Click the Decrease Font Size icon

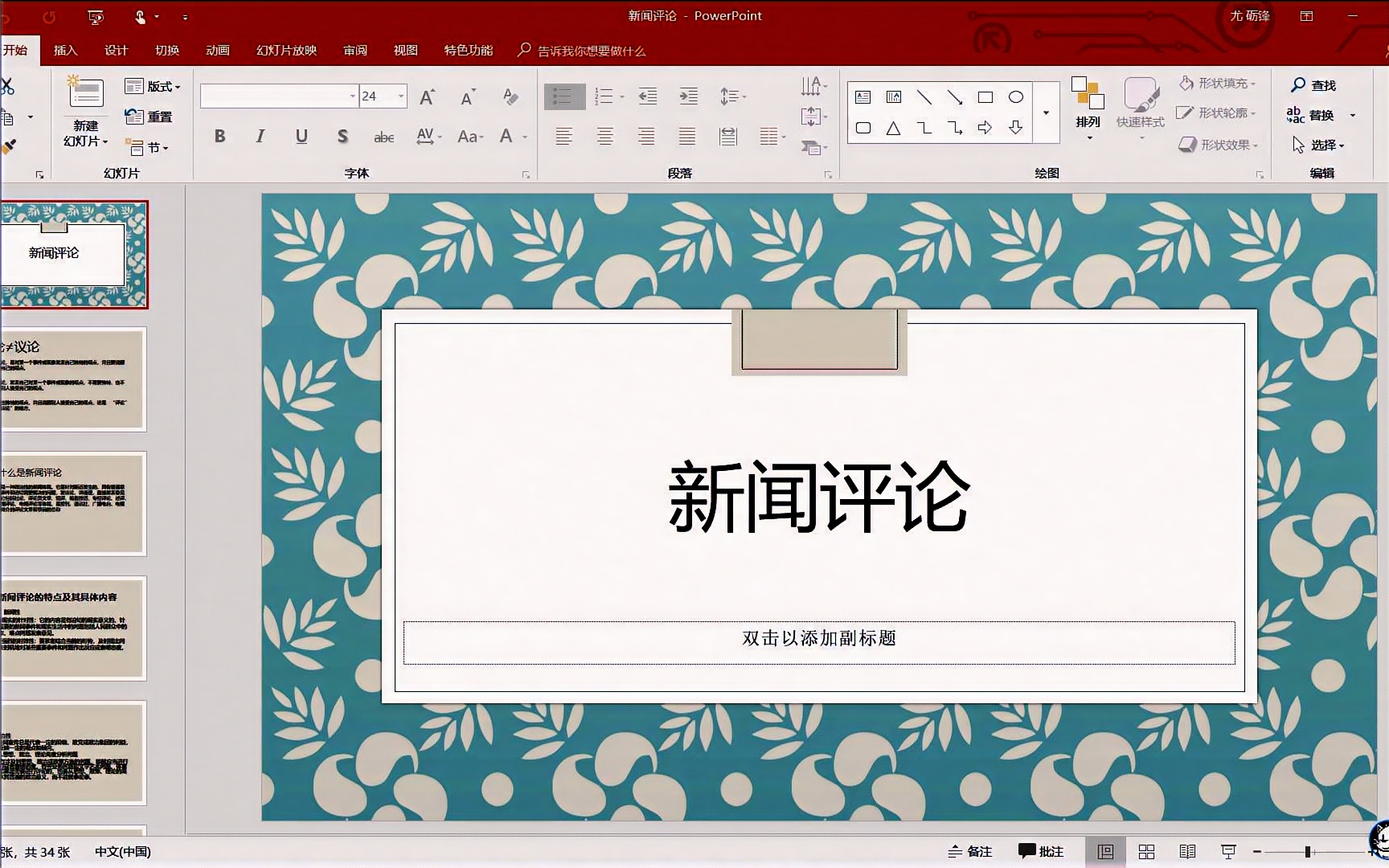[468, 97]
